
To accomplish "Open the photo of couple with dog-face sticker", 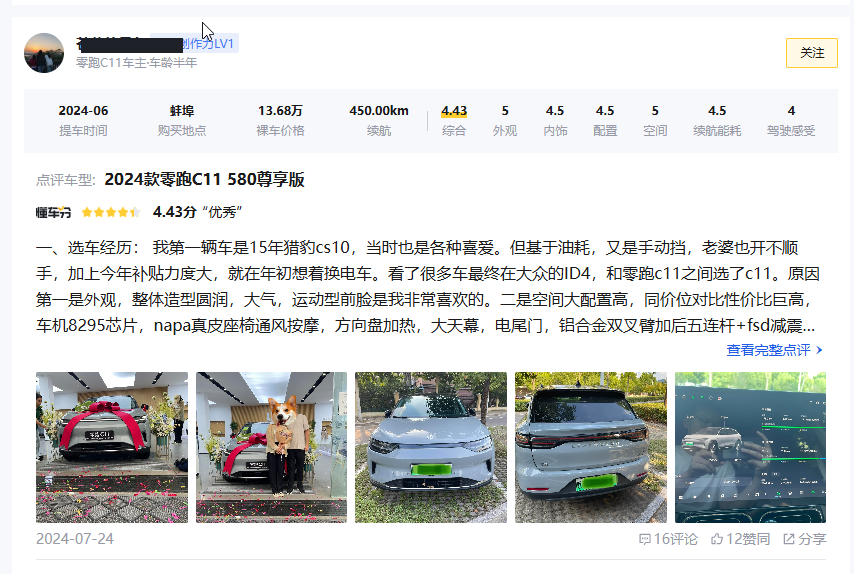I will pyautogui.click(x=271, y=447).
